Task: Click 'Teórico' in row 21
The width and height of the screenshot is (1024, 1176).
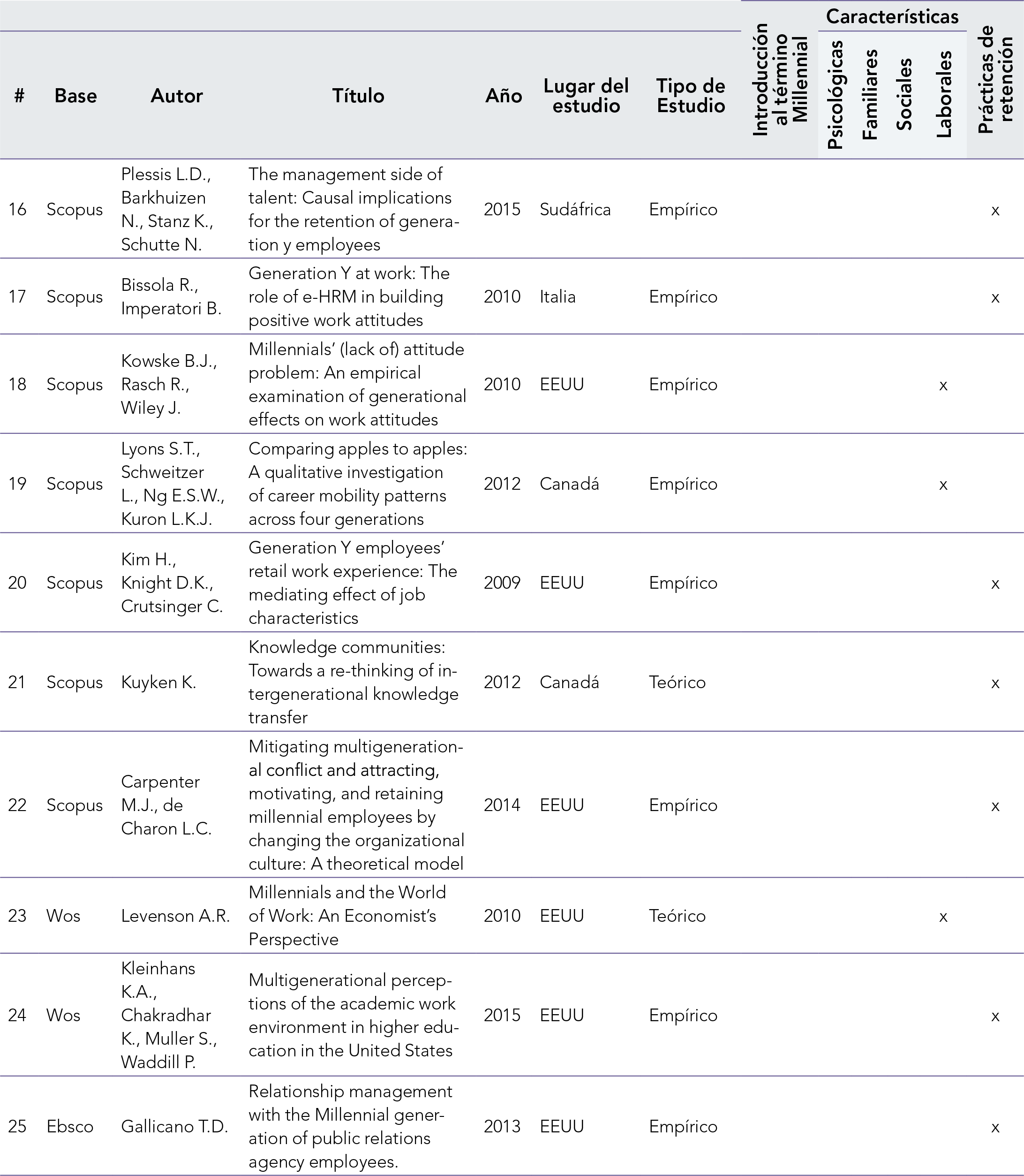Action: (677, 682)
